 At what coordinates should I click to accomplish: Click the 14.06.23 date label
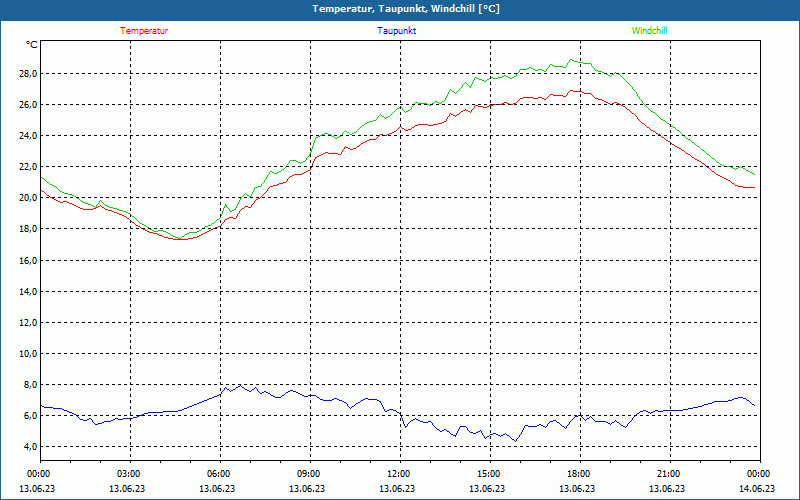757,488
